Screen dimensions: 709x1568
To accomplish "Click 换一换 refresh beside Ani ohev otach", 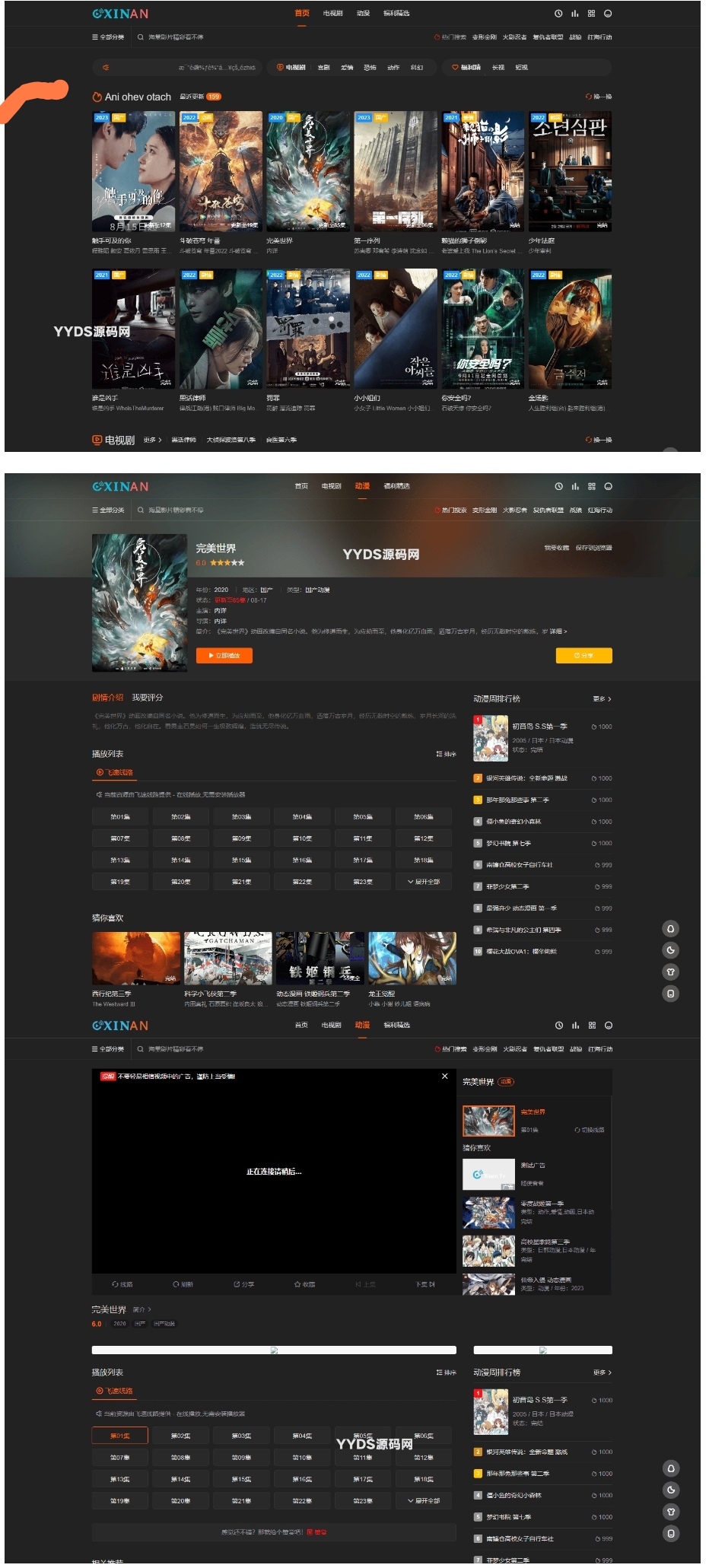I will point(599,97).
